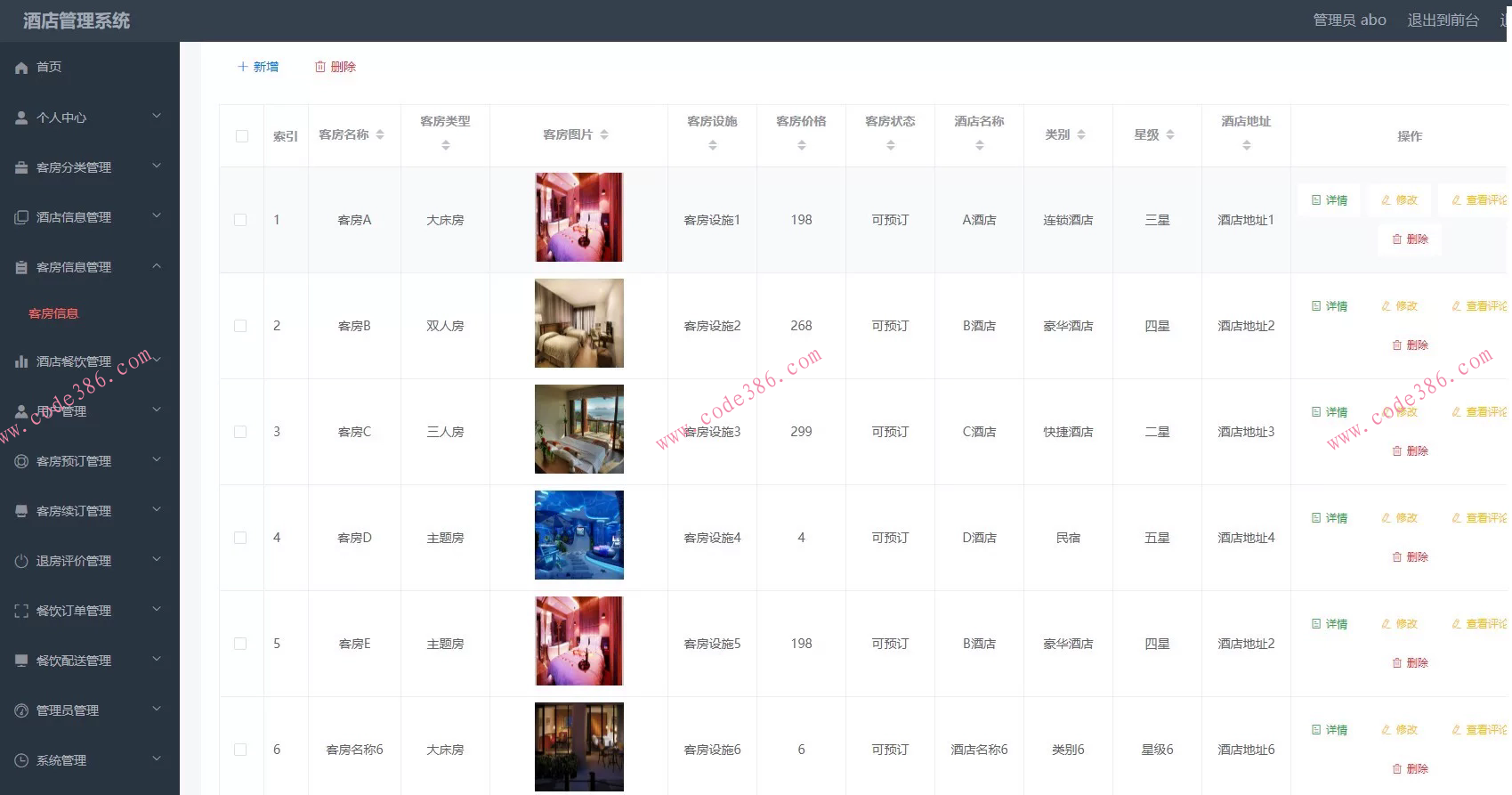Image resolution: width=1512 pixels, height=795 pixels.
Task: Open the 客房C room picture thumbnail
Action: click(x=579, y=429)
